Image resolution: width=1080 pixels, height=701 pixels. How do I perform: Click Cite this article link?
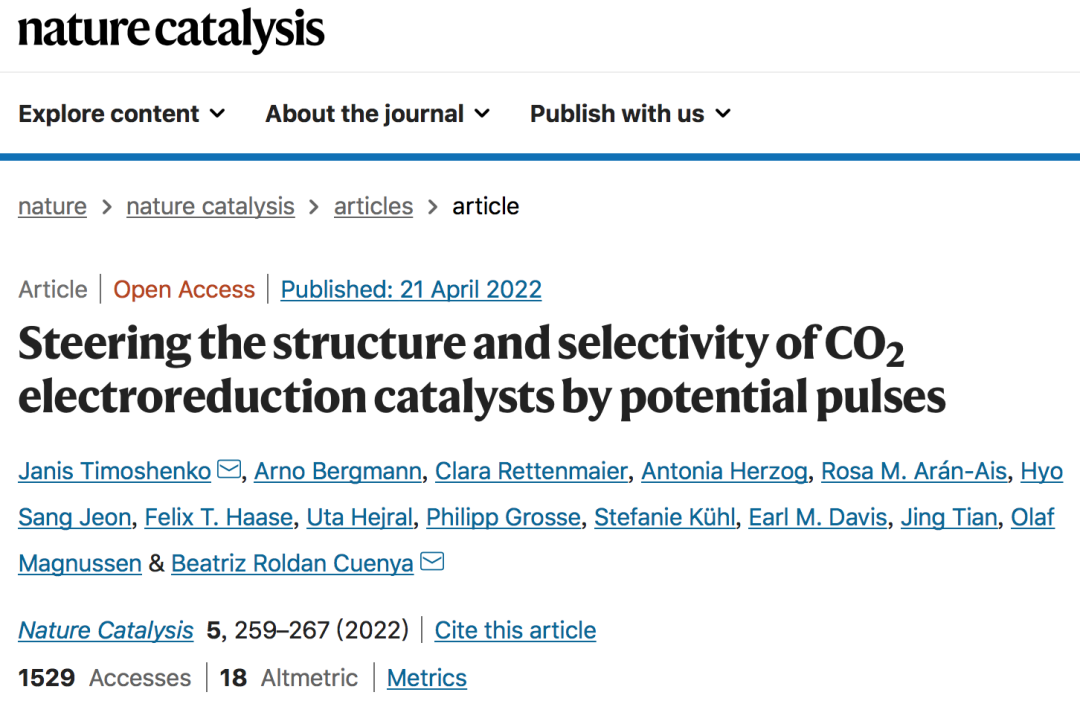[515, 630]
